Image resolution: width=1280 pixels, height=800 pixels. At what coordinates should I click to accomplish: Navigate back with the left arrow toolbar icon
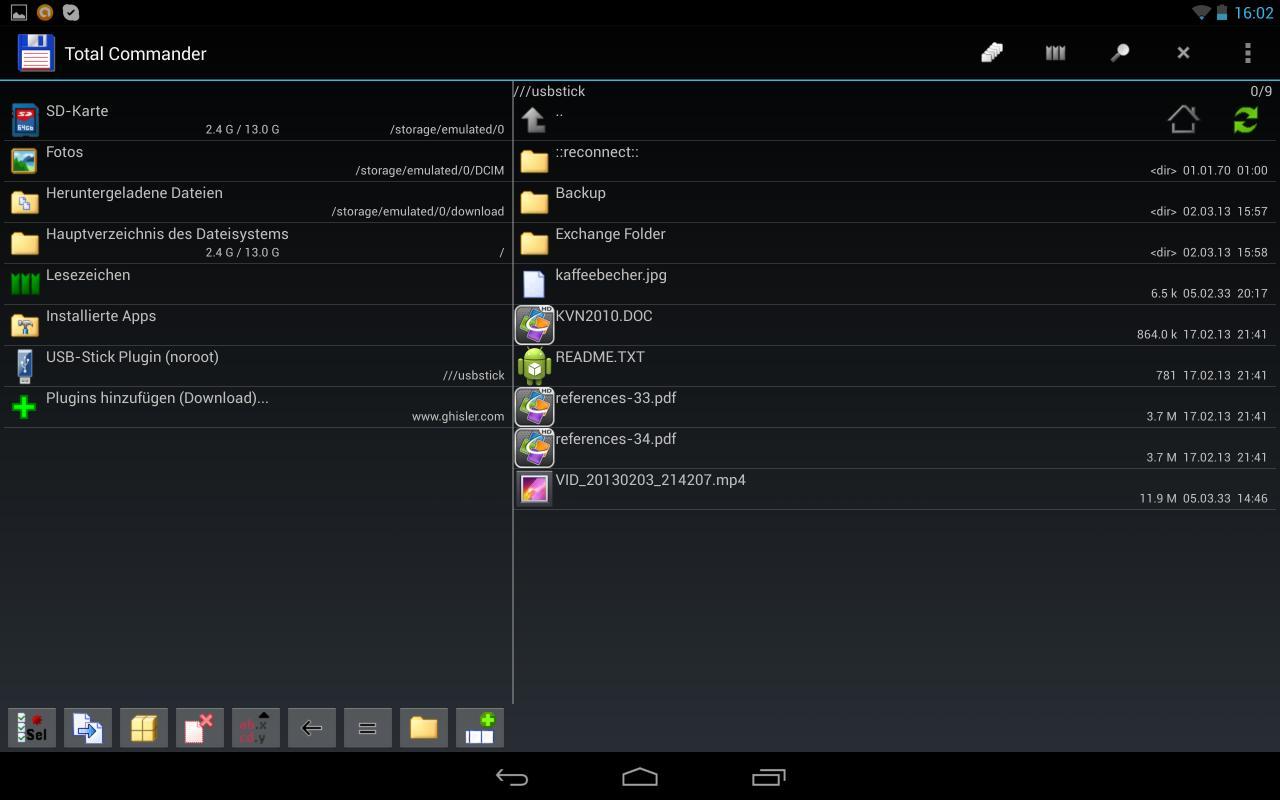pos(311,727)
